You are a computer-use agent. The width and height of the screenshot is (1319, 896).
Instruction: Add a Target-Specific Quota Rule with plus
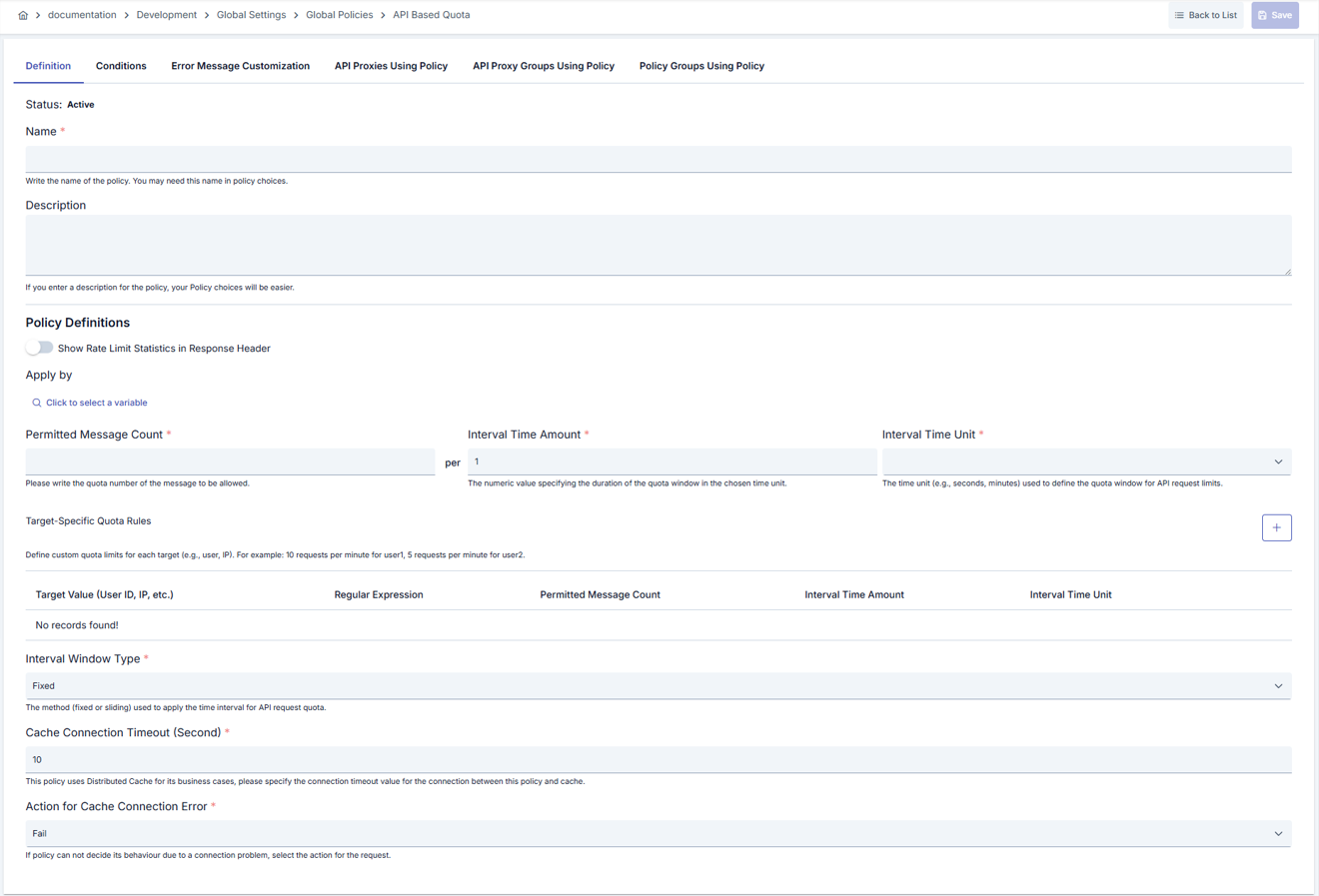[x=1276, y=527]
